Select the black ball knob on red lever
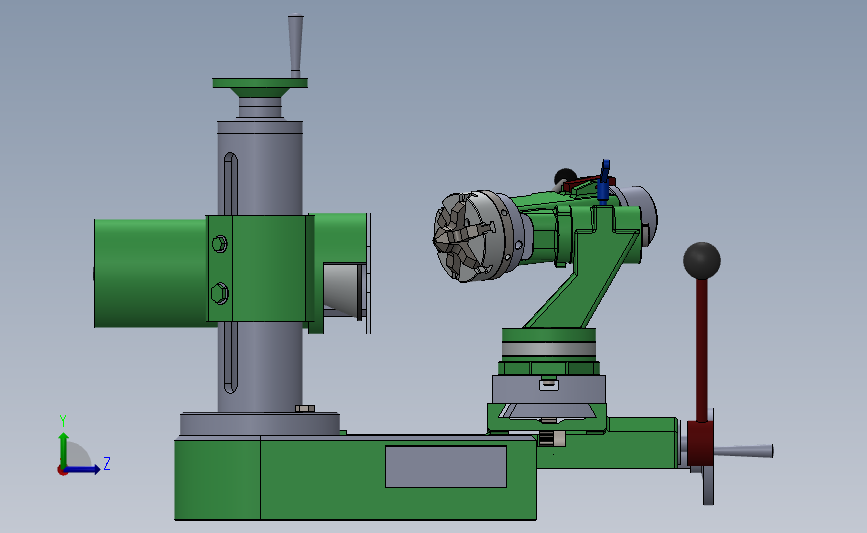The height and width of the screenshot is (533, 867). [702, 261]
